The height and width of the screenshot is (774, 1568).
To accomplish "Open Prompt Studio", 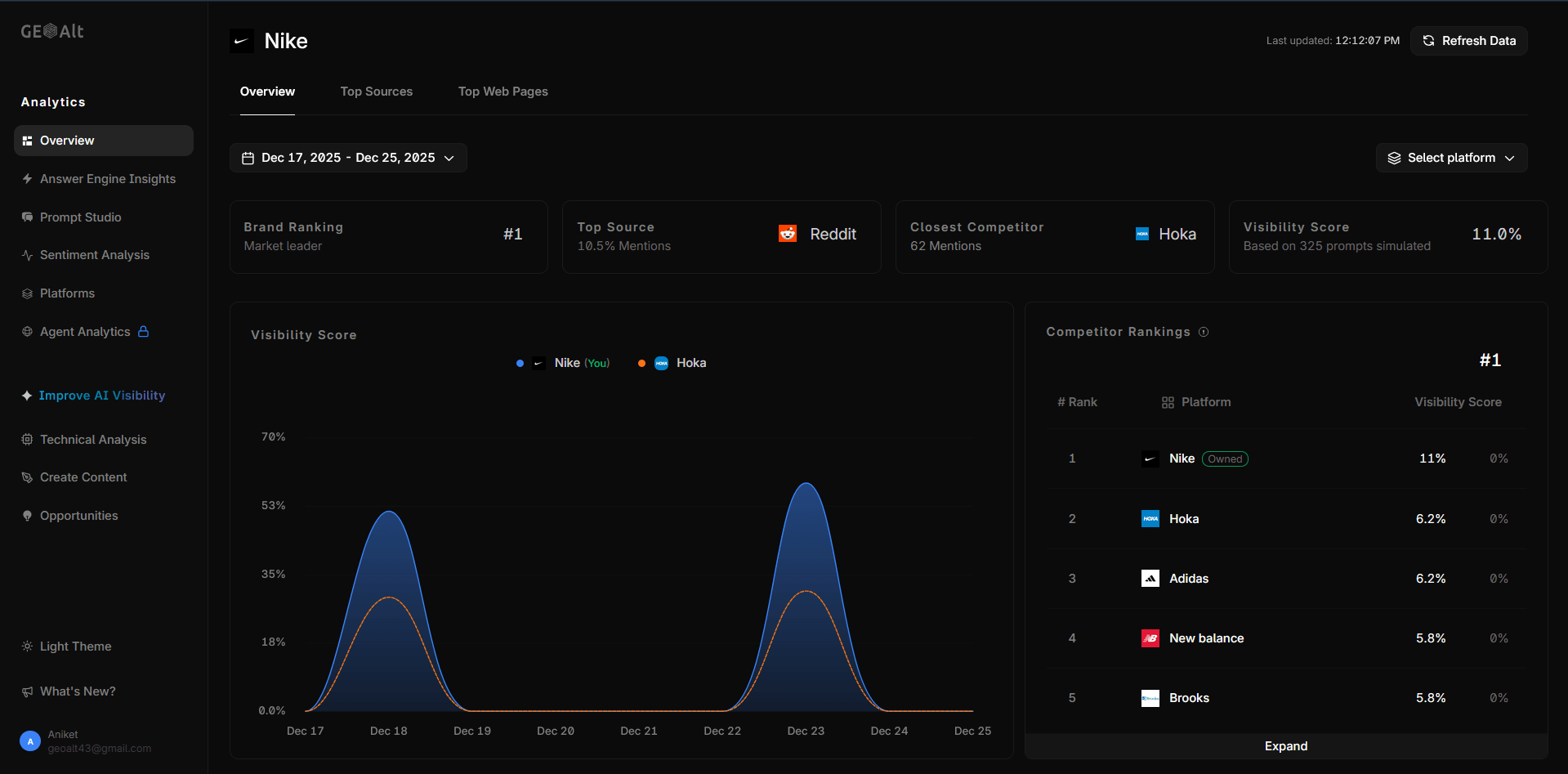I will pos(104,217).
